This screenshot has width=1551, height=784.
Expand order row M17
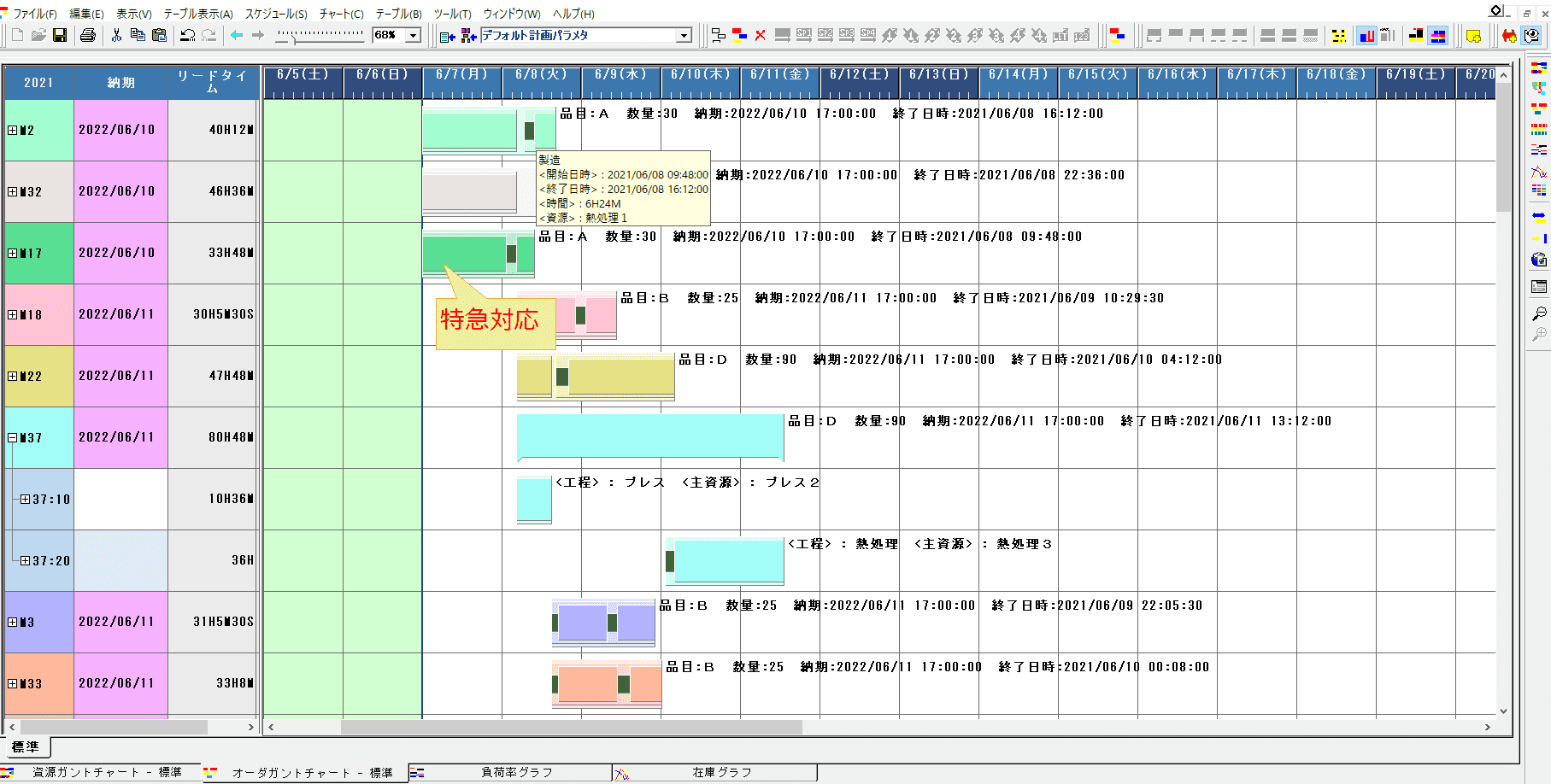tap(12, 254)
